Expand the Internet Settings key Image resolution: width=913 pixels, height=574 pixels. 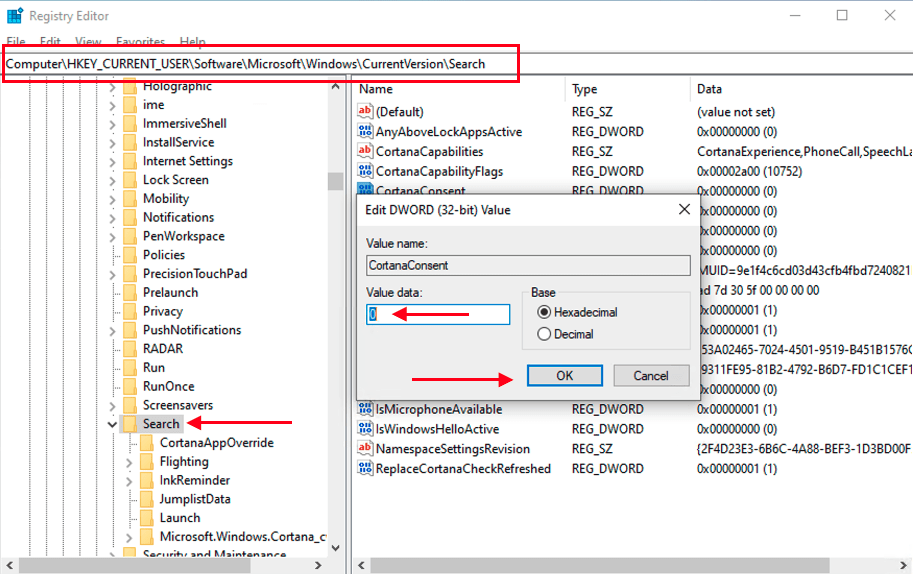click(x=112, y=161)
